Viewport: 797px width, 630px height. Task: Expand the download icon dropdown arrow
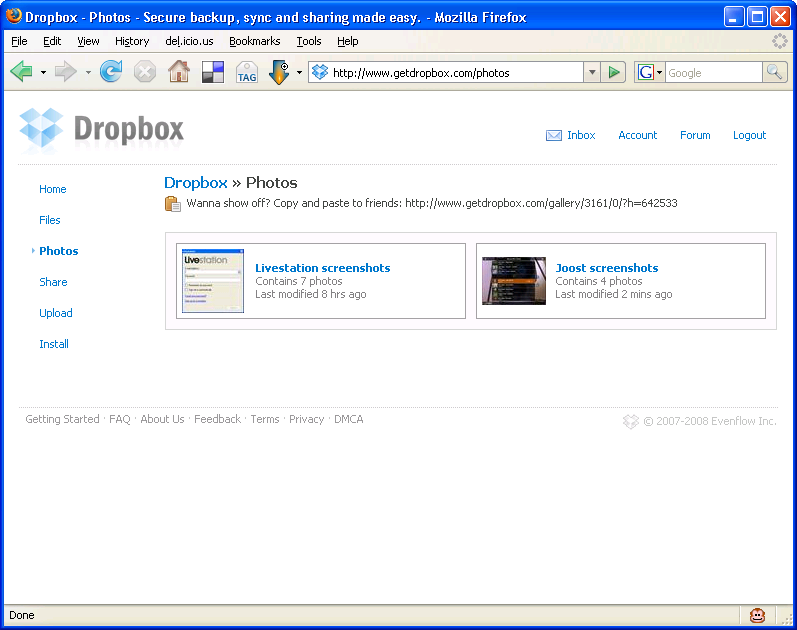[299, 72]
